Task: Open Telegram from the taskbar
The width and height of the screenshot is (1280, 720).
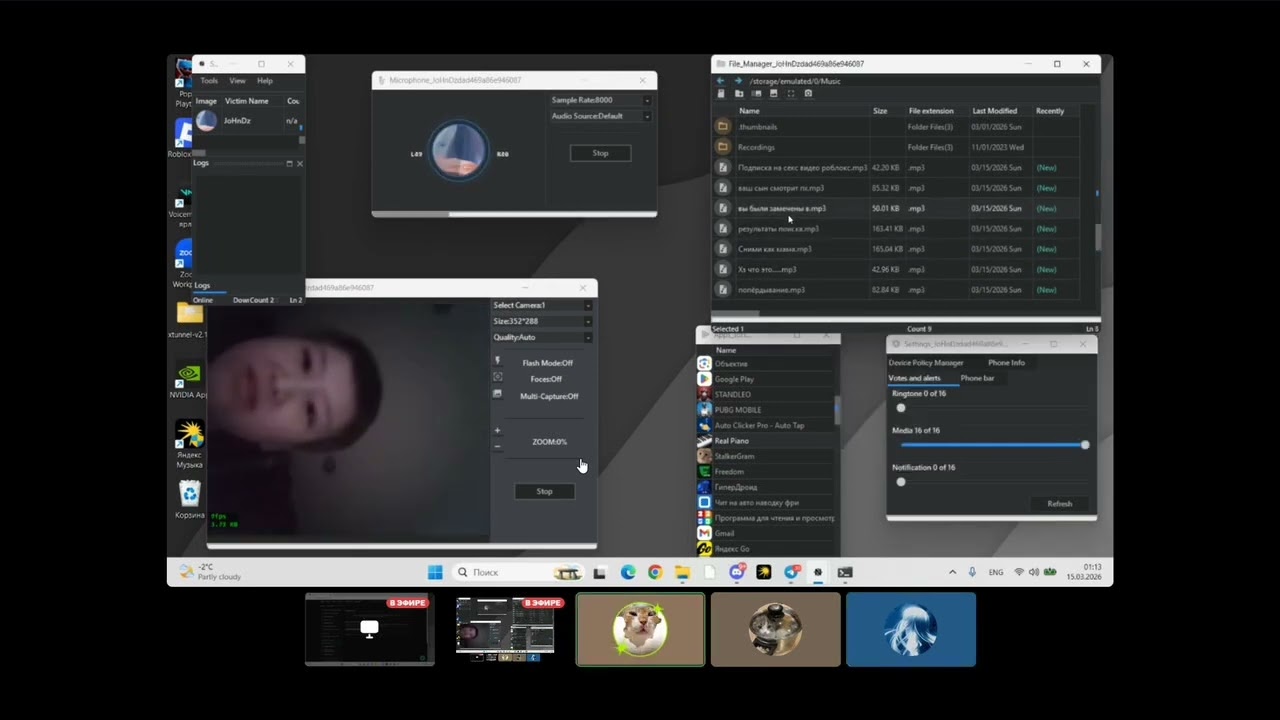Action: 791,572
